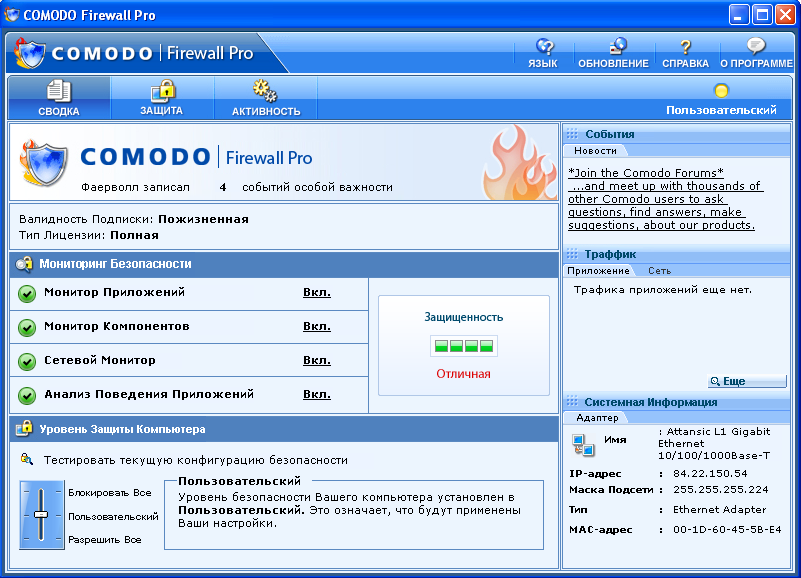
Task: Click Тестировать текущую конфигурацию безопасности link
Action: click(x=196, y=460)
